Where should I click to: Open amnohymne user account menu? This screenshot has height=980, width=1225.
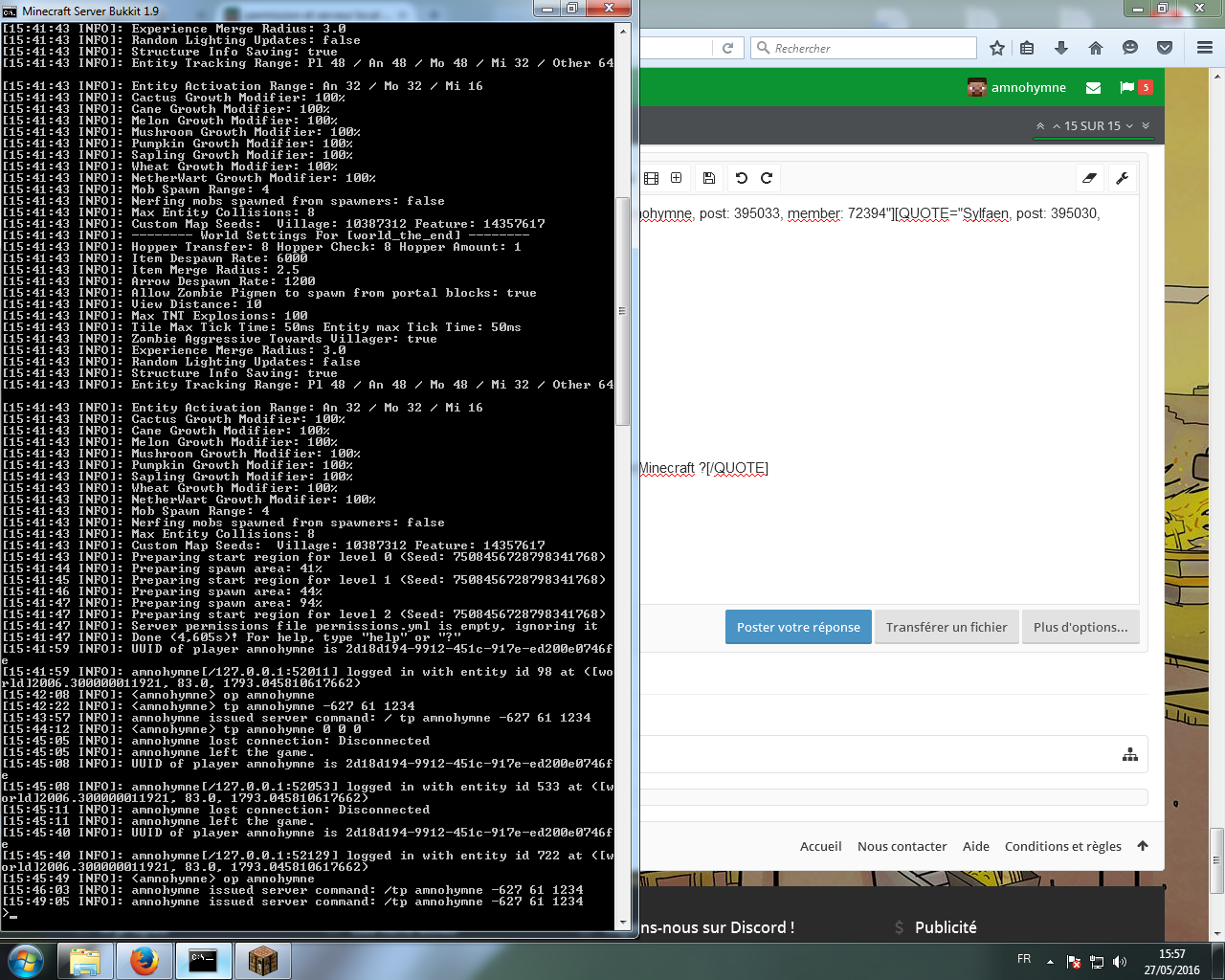(x=1016, y=87)
